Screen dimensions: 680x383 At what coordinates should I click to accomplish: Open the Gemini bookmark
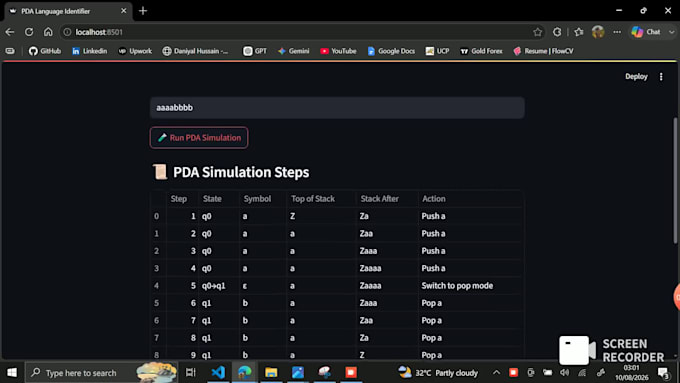click(294, 51)
